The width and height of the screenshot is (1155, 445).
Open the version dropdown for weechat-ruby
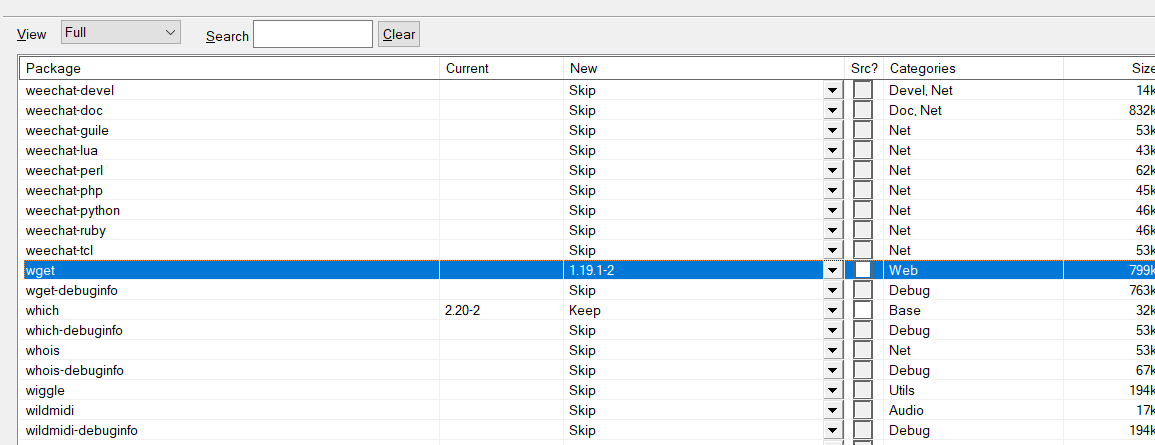(833, 231)
